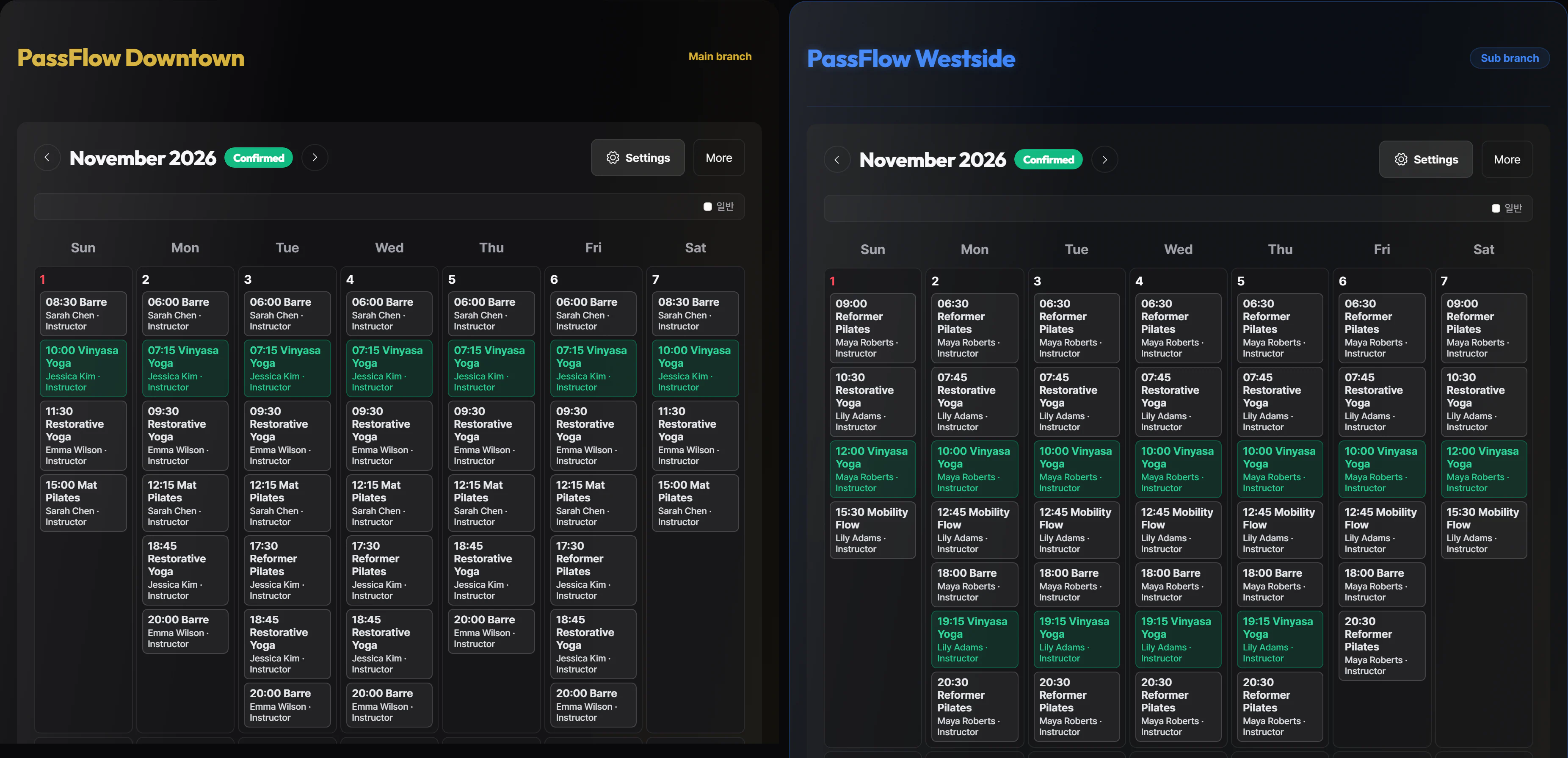1568x758 pixels.
Task: Toggle Confirmed status badge in Westside
Action: pyautogui.click(x=1048, y=160)
